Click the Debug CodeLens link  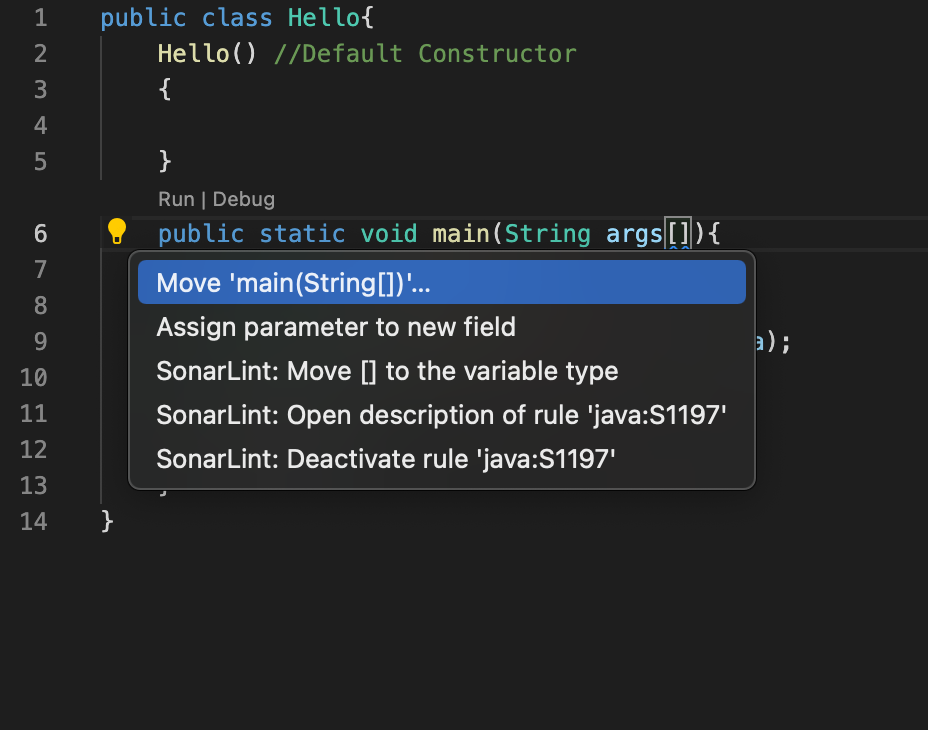pos(244,200)
